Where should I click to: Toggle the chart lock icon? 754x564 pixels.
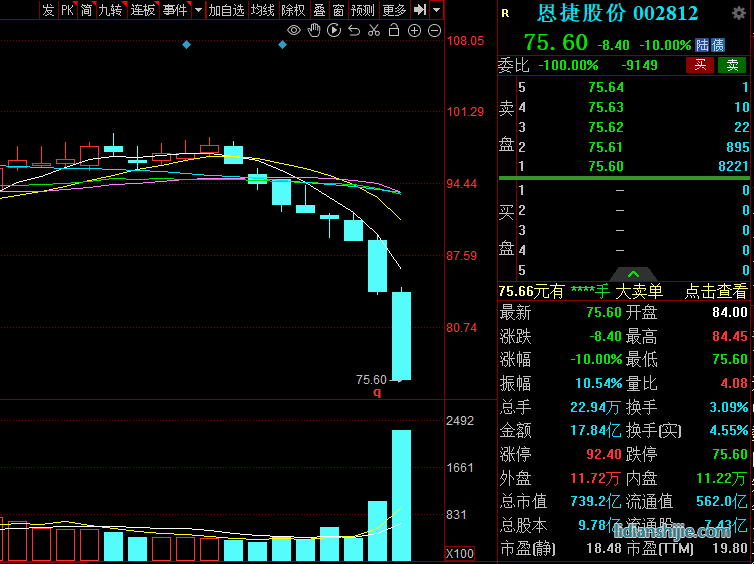[x=394, y=31]
